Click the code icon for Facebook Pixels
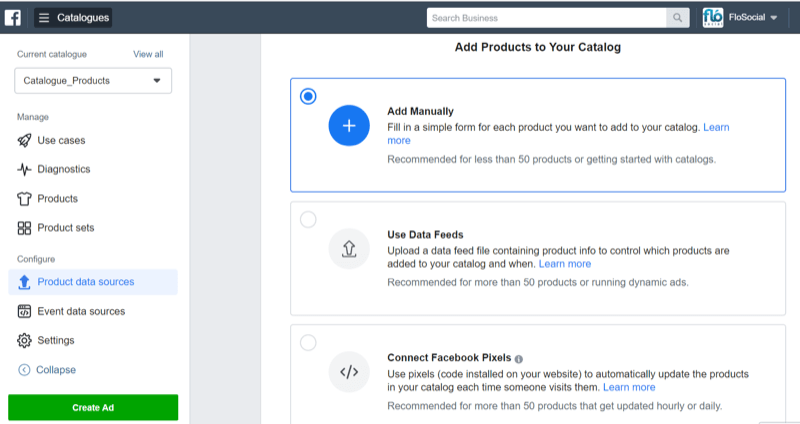The height and width of the screenshot is (424, 800). [x=349, y=372]
